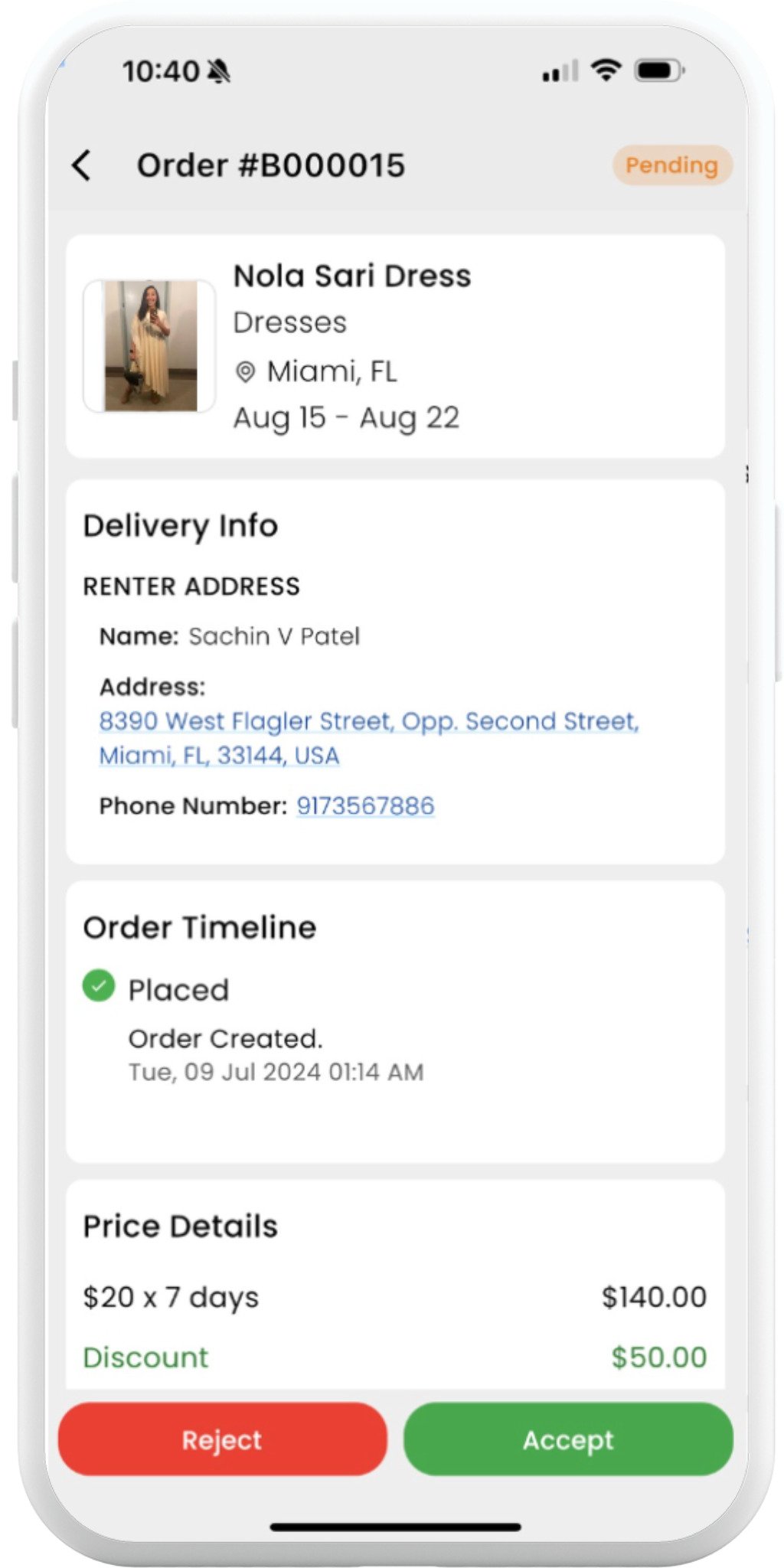Click the green Placed checkmark icon
The image size is (784, 1568).
coord(99,986)
